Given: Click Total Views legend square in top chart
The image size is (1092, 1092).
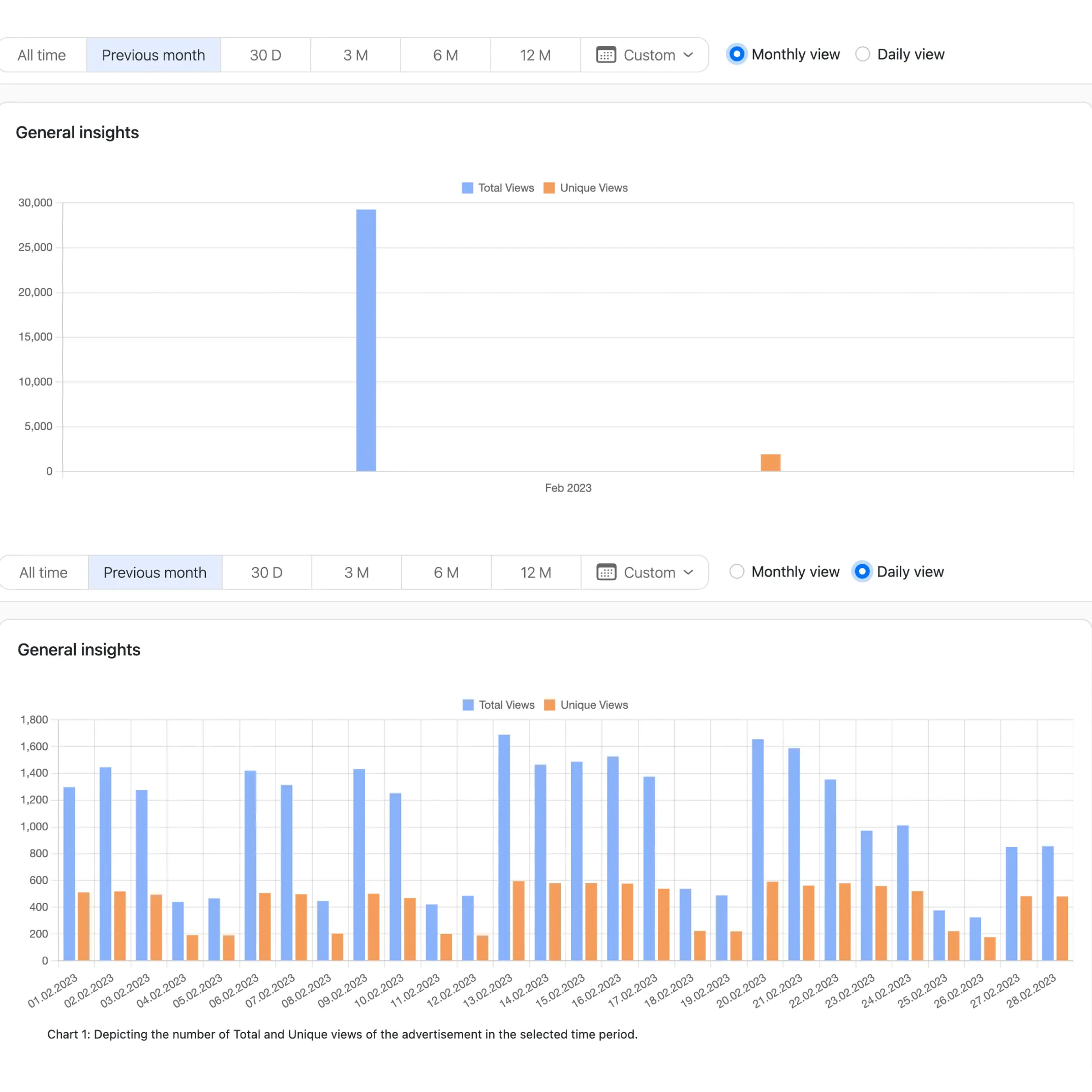Looking at the screenshot, I should pos(467,188).
